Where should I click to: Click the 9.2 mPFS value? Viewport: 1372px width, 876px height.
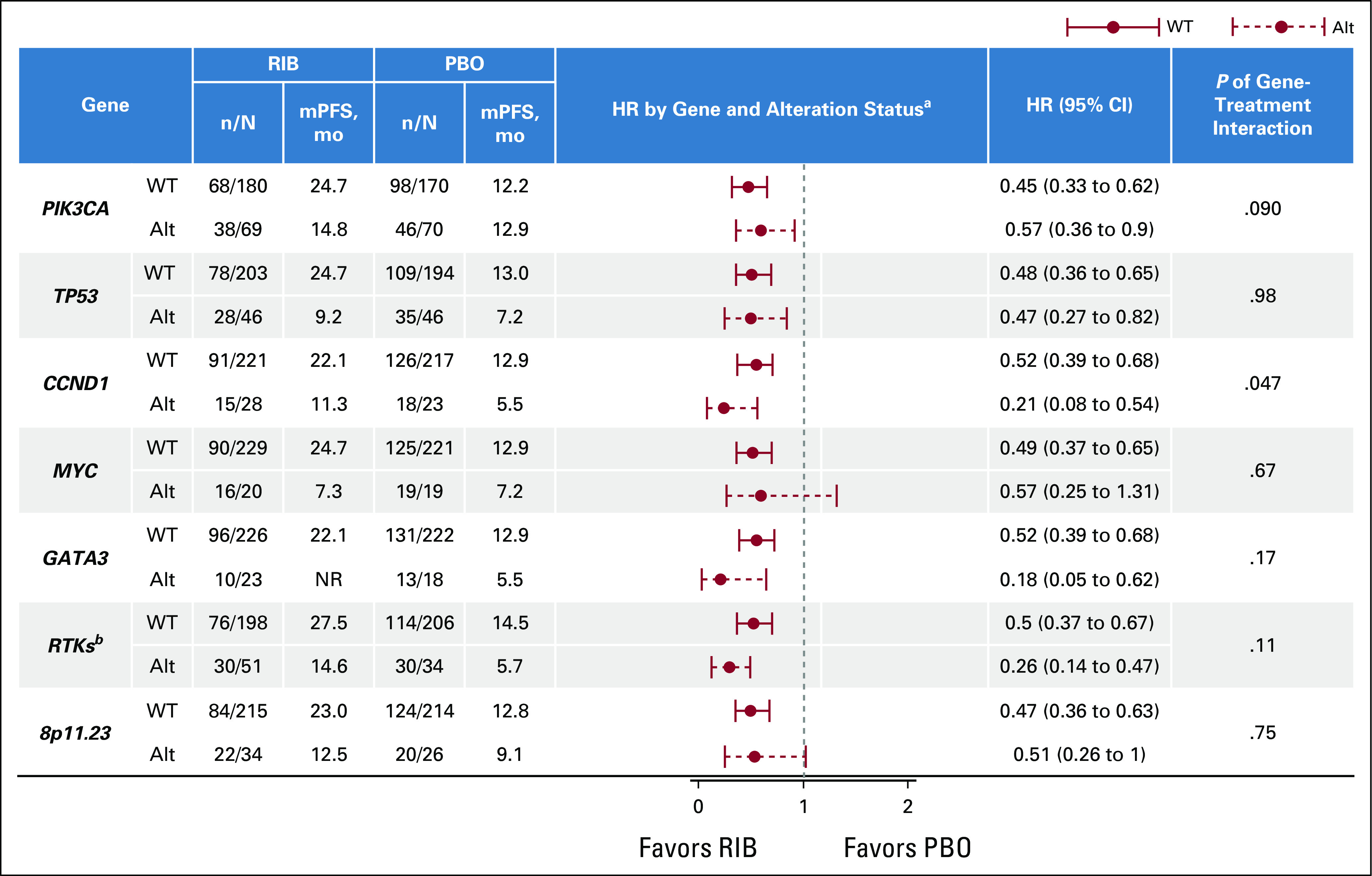pos(329,317)
